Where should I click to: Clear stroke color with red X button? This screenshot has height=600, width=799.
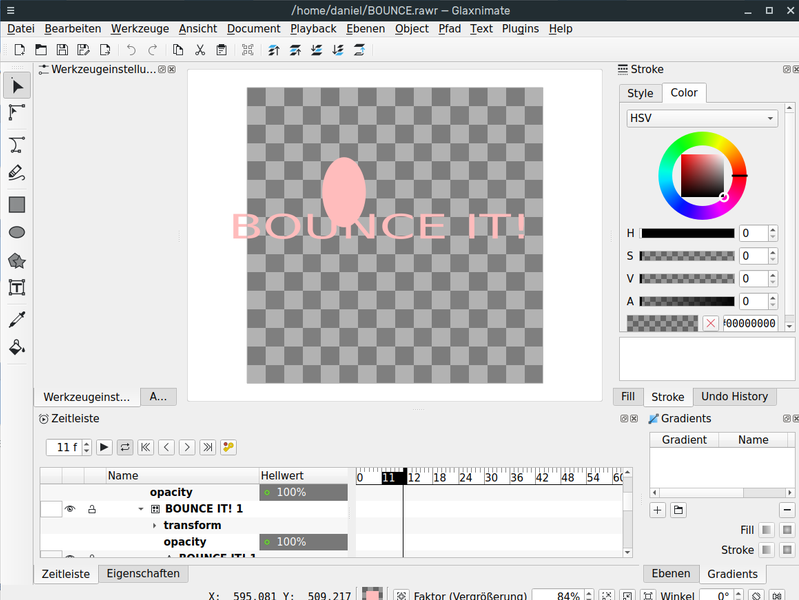click(710, 323)
